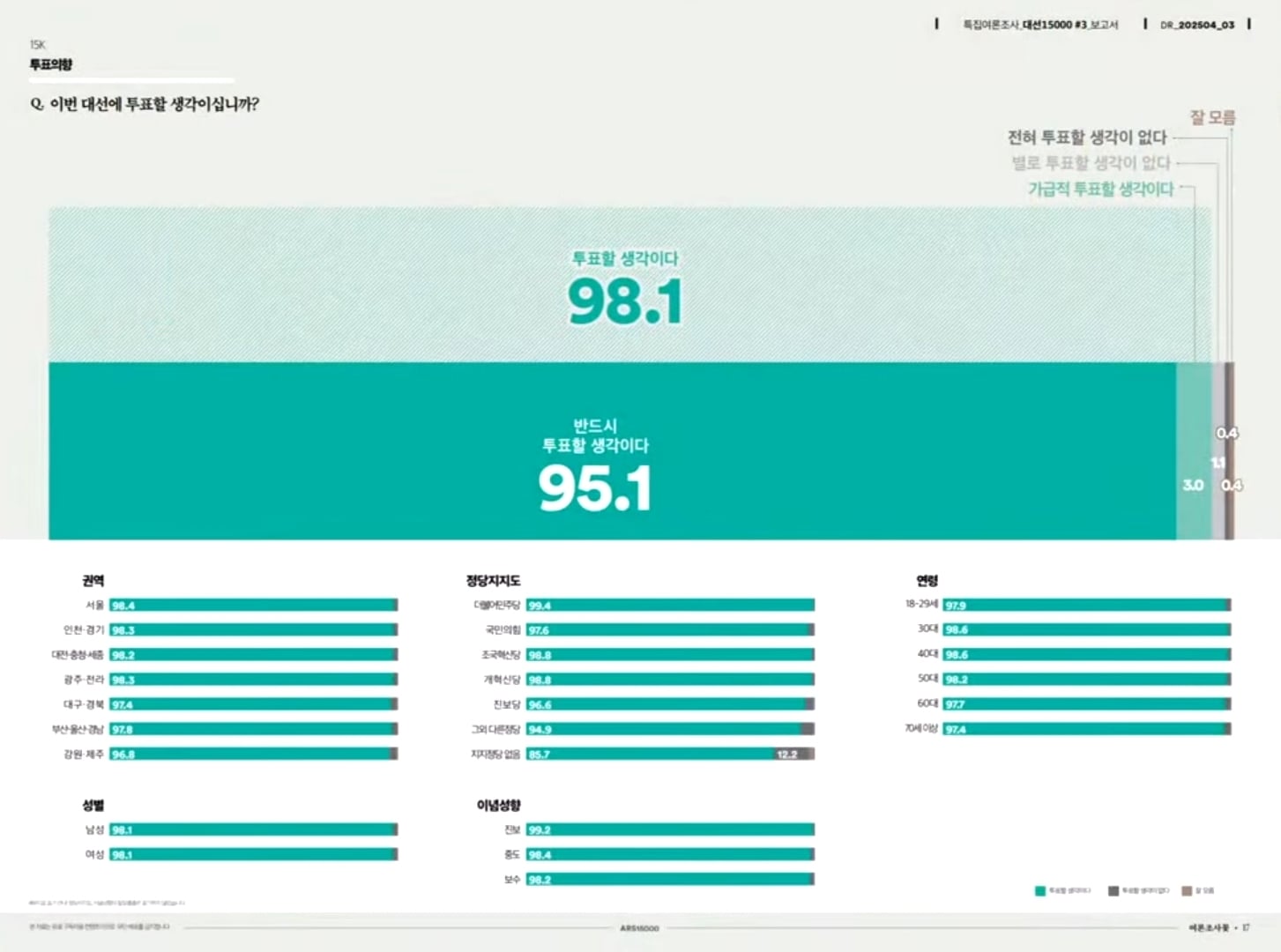
Task: Click the '국민의힘' row label
Action: click(x=503, y=630)
